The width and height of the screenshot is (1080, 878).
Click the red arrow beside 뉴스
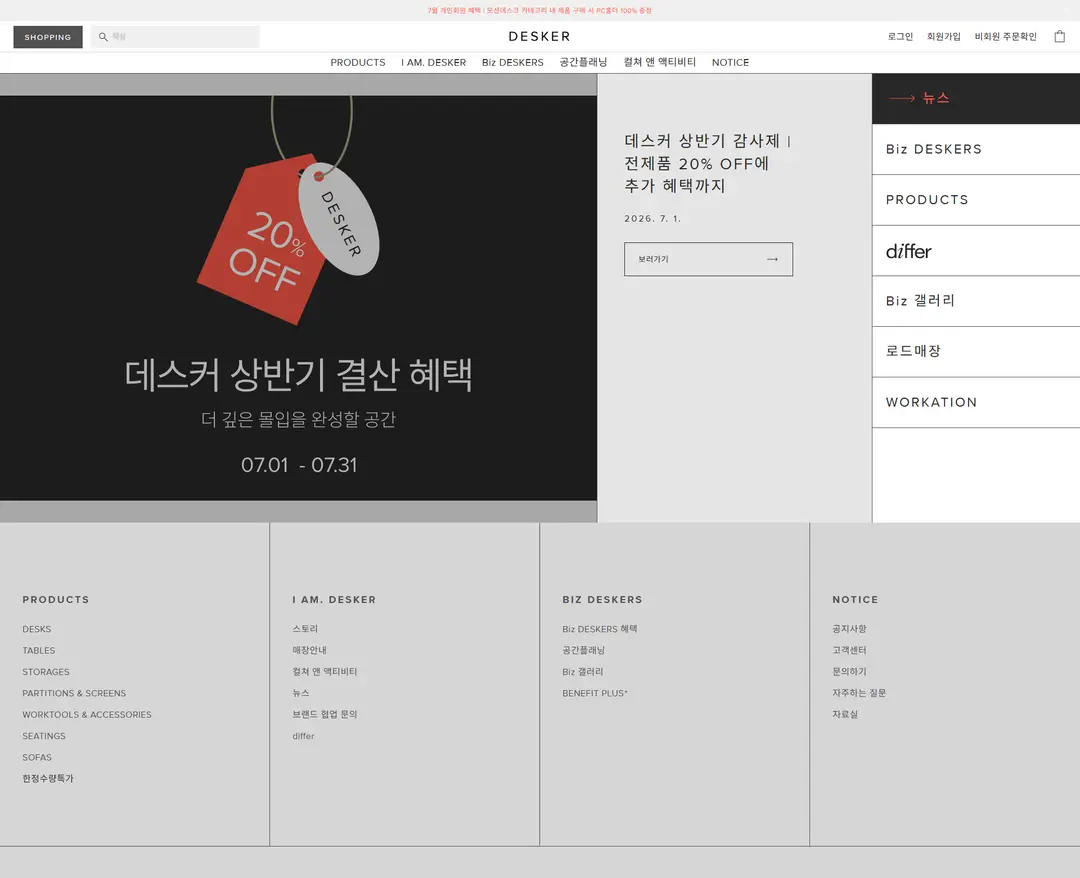click(x=902, y=98)
